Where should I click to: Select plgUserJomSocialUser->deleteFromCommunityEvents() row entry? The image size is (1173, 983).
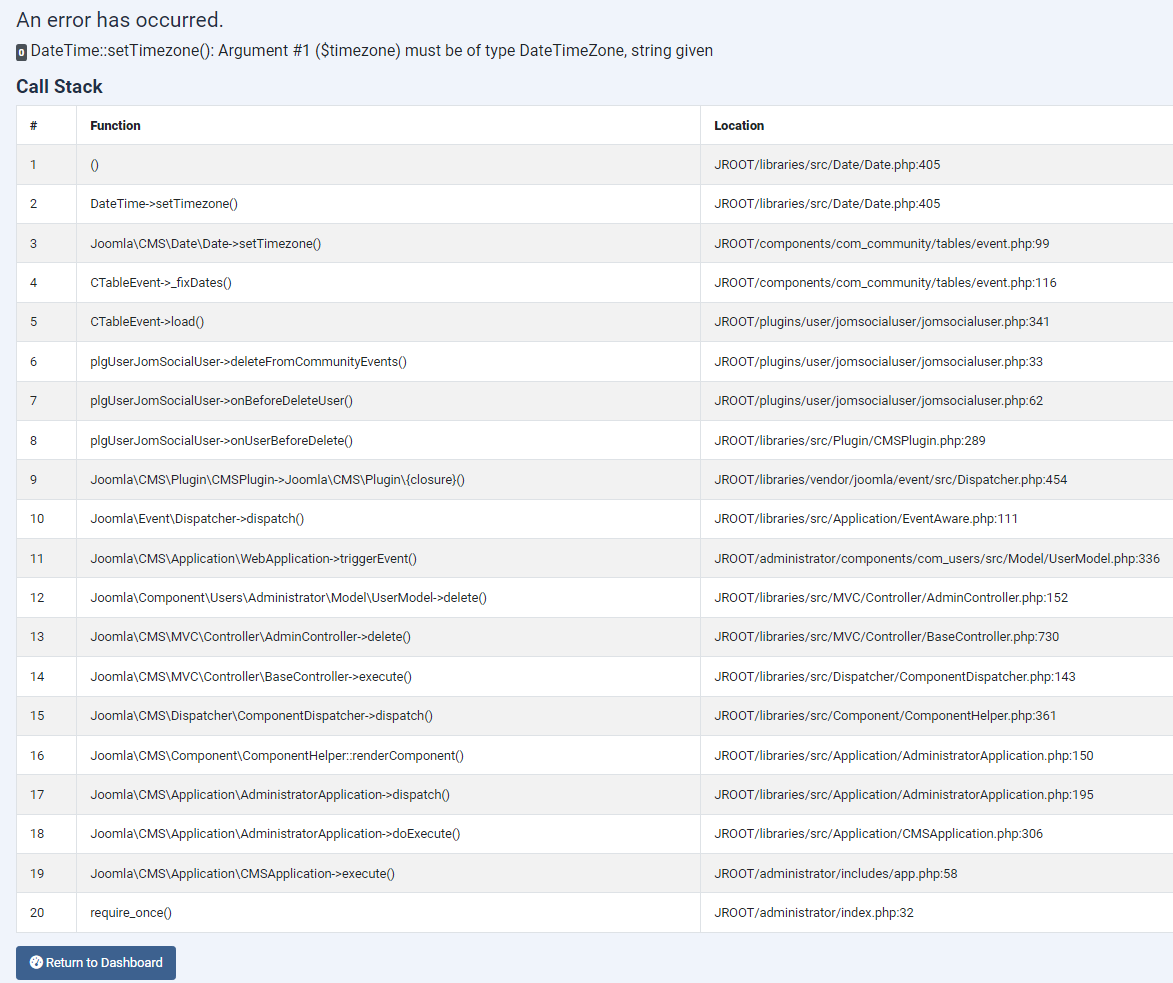pyautogui.click(x=248, y=362)
